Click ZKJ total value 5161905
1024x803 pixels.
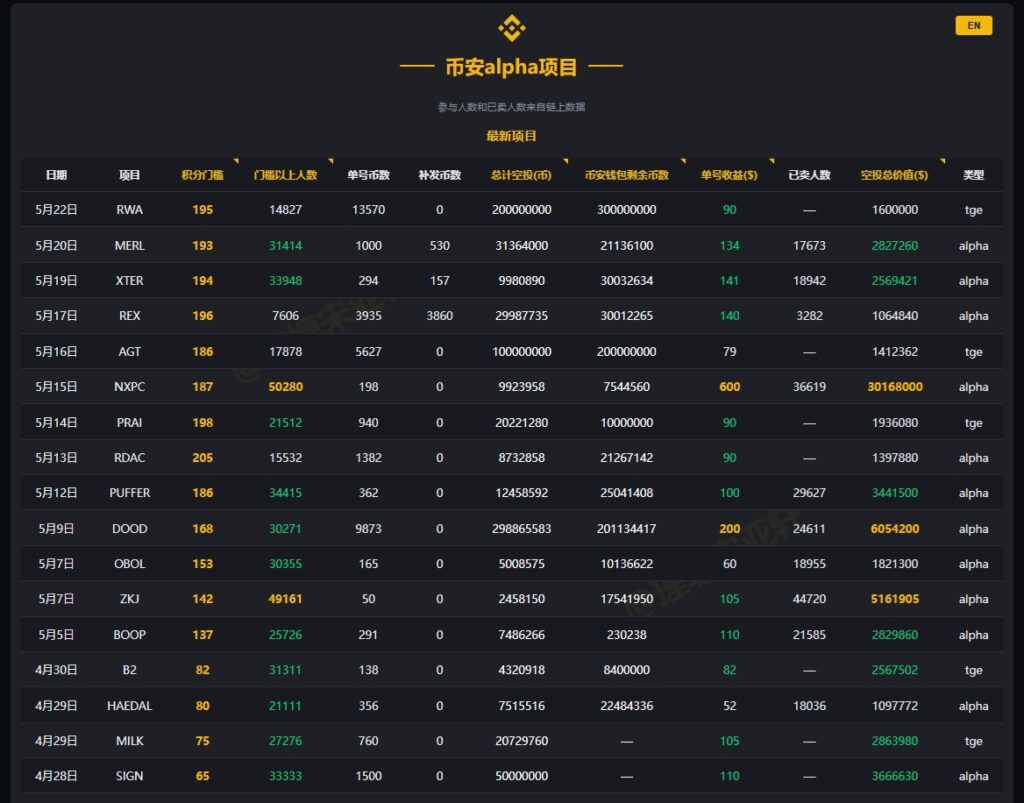[x=895, y=599]
